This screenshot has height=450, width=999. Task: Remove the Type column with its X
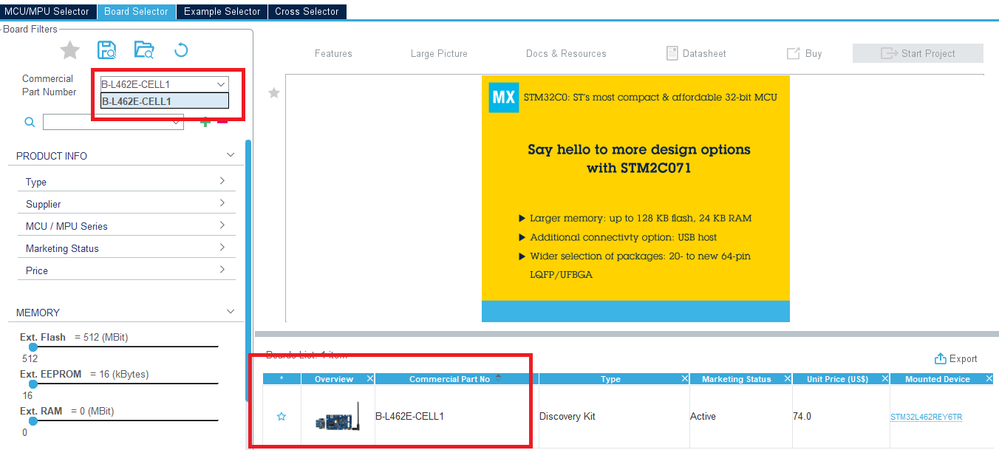[x=684, y=379]
